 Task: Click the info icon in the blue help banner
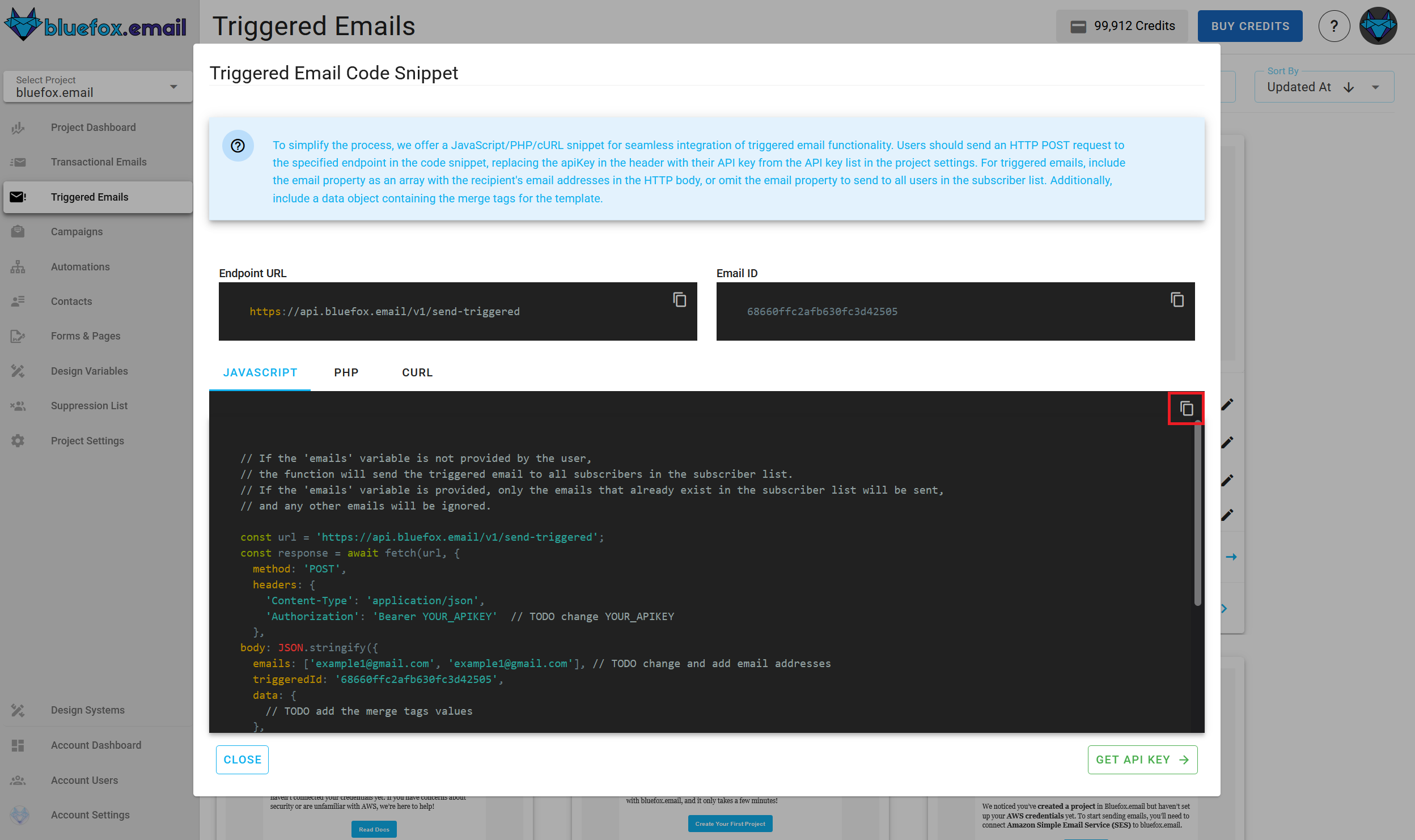point(238,146)
